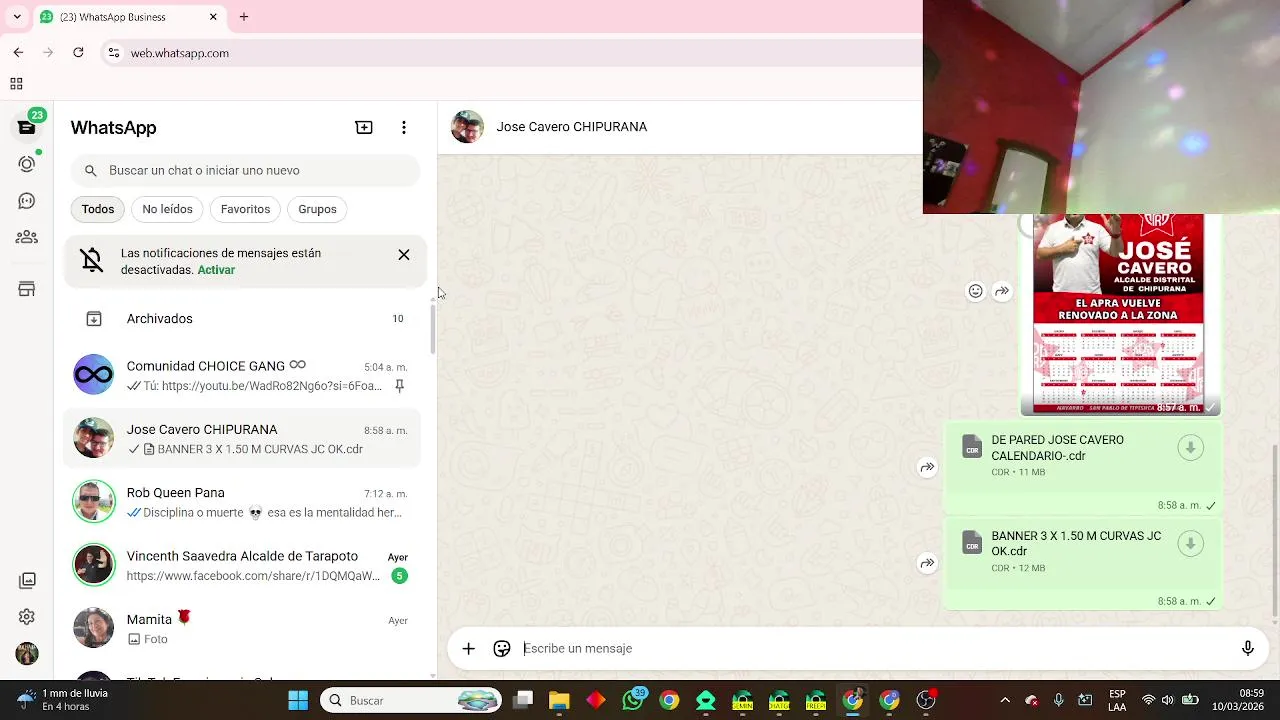Open WhatsApp settings gear icon

click(27, 617)
